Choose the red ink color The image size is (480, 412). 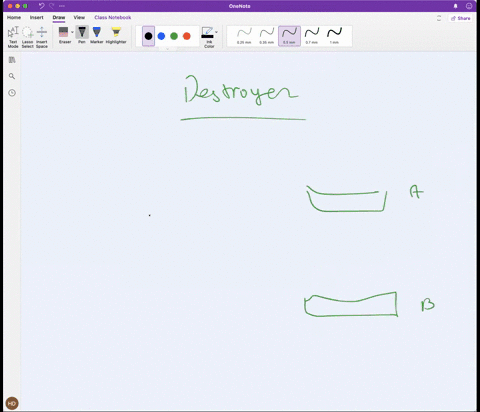[x=187, y=36]
